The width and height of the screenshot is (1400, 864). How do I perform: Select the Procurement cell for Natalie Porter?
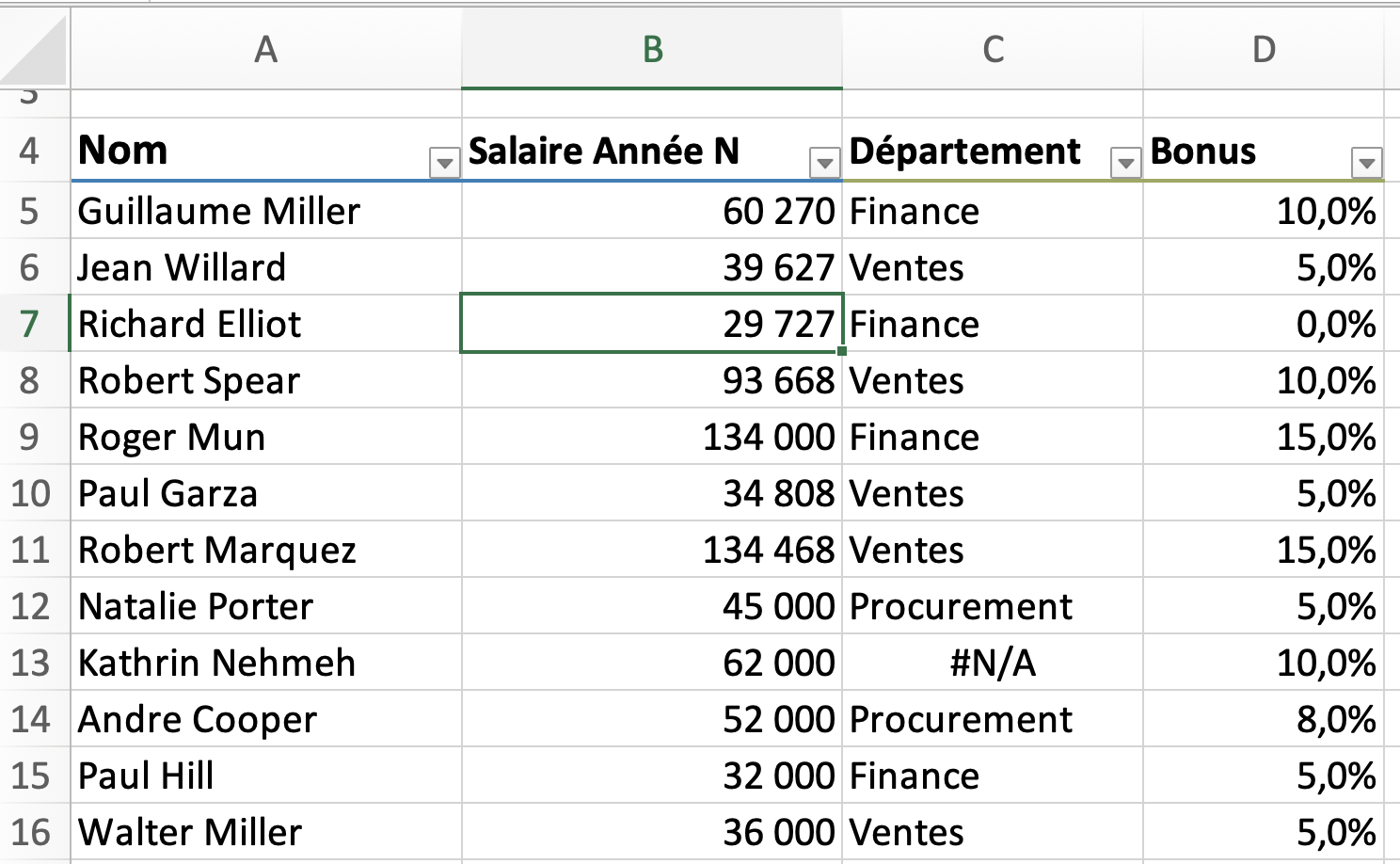(992, 606)
